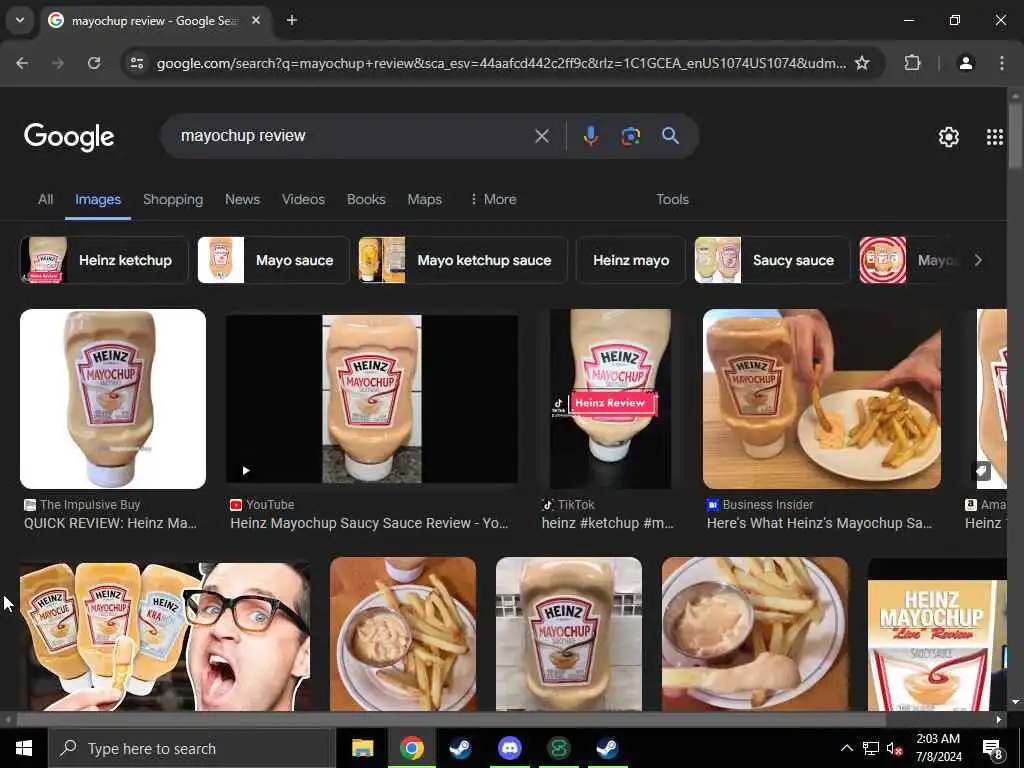
Task: Open the network tray icon
Action: tap(871, 748)
